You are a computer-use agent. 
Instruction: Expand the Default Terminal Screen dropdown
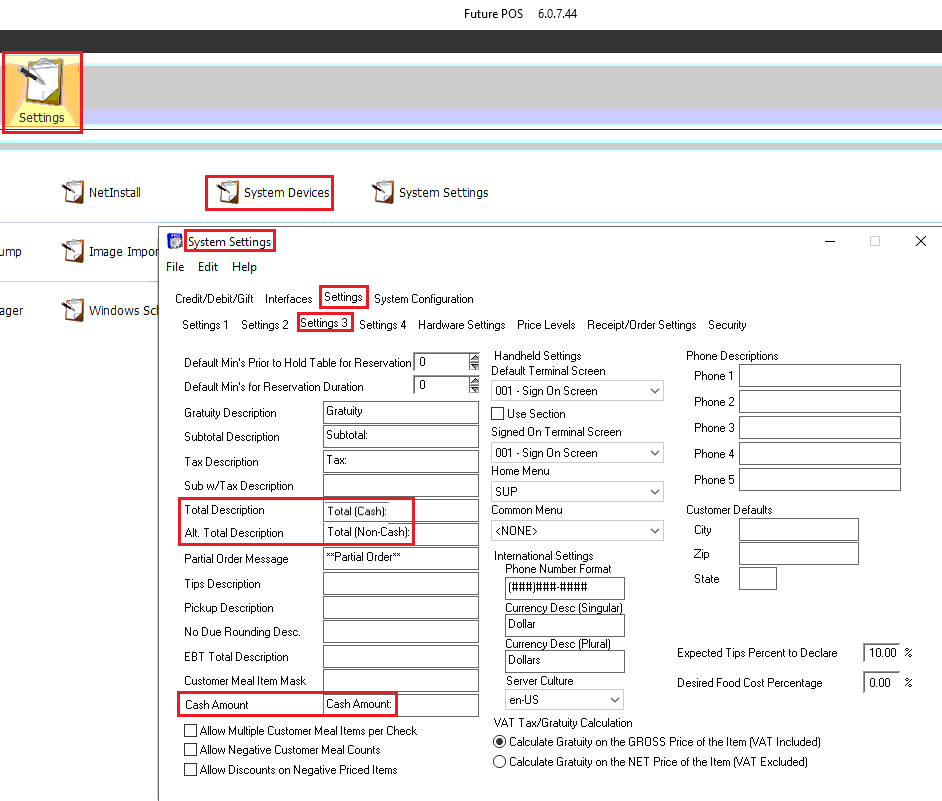click(x=654, y=392)
